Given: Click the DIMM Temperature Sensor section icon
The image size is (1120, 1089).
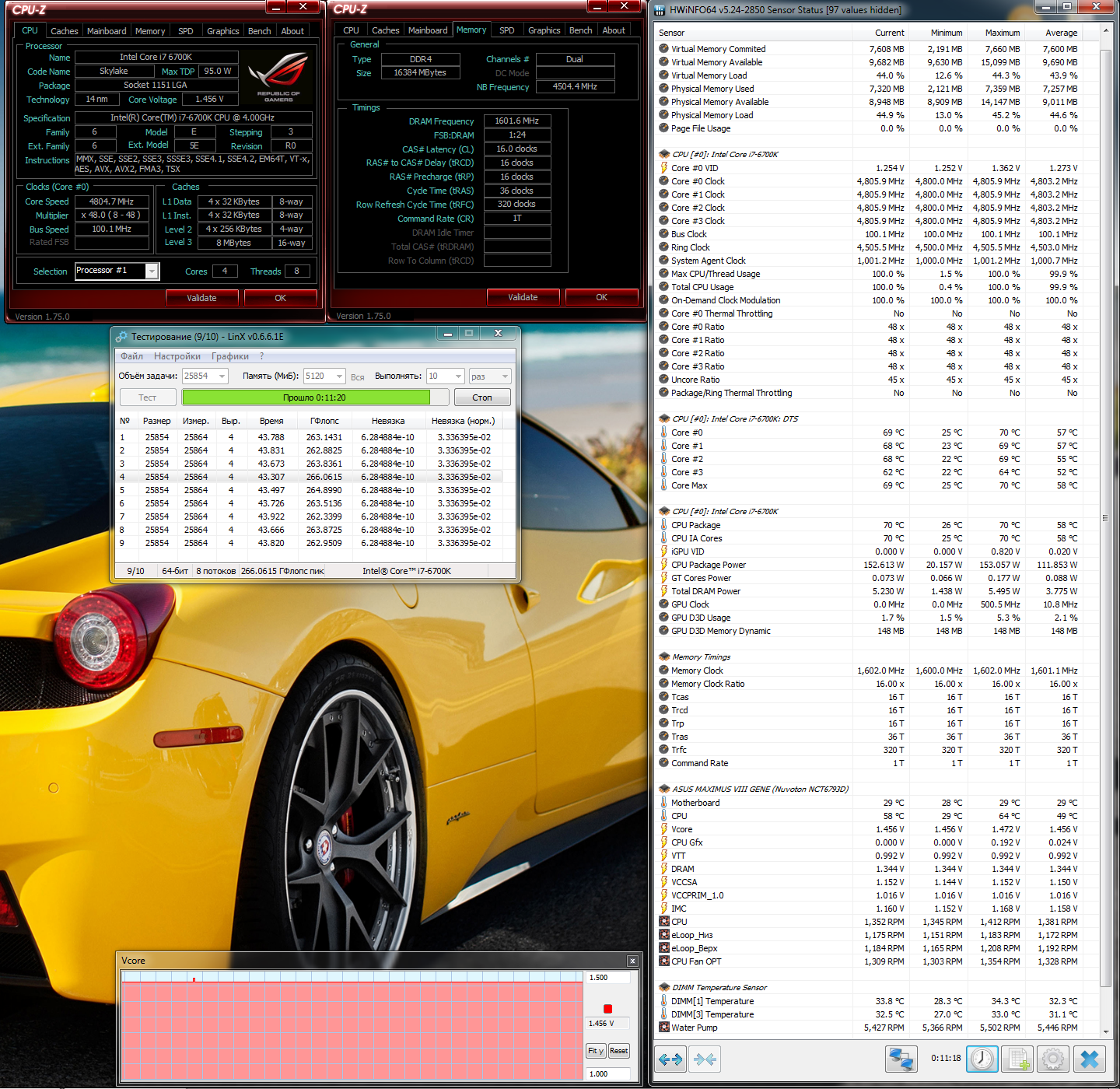Looking at the screenshot, I should pos(664,987).
